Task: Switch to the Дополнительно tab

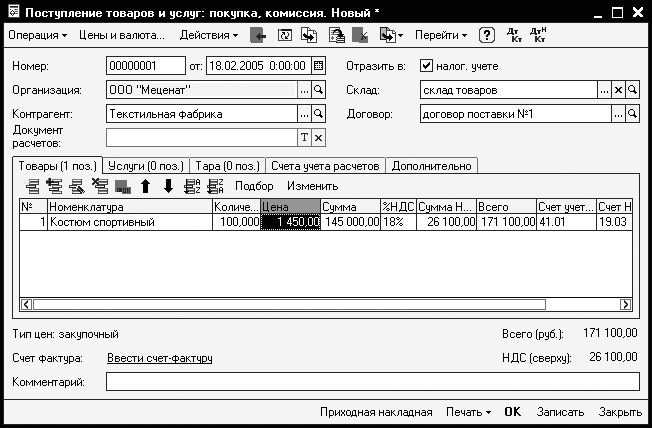Action: (x=432, y=166)
